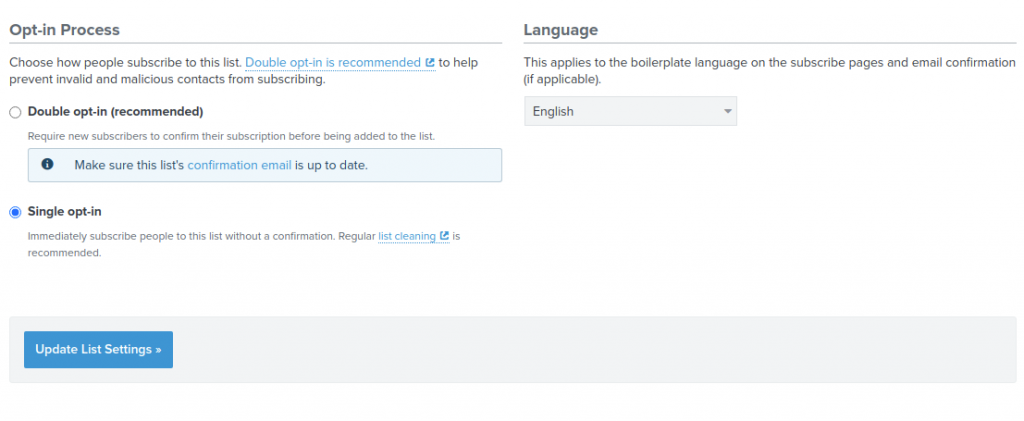Open the "Double opt-in is recommended" link
Screen dimensions: 1024x421
click(333, 63)
